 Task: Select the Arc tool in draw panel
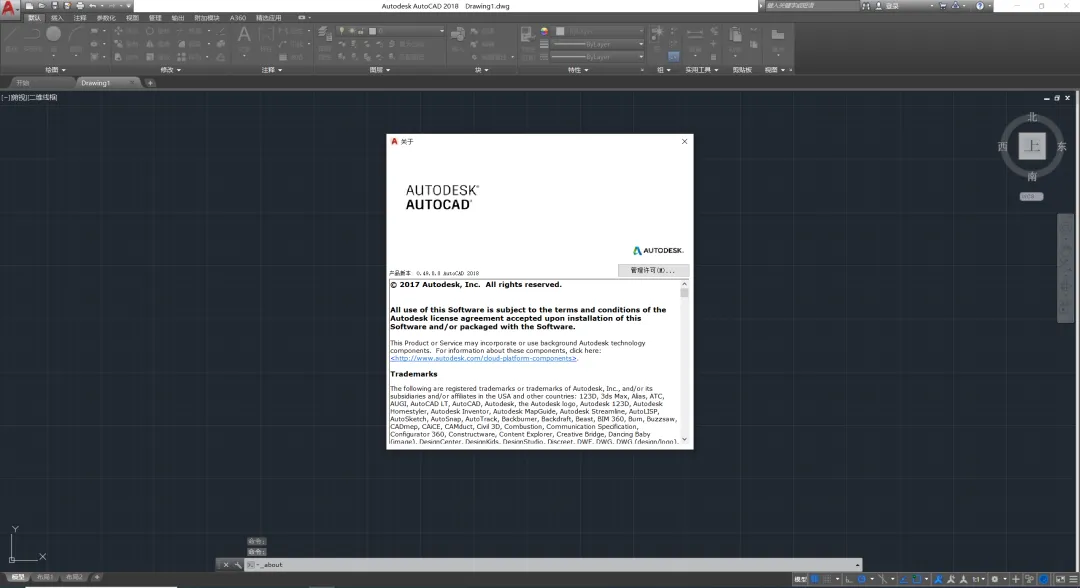(76, 34)
